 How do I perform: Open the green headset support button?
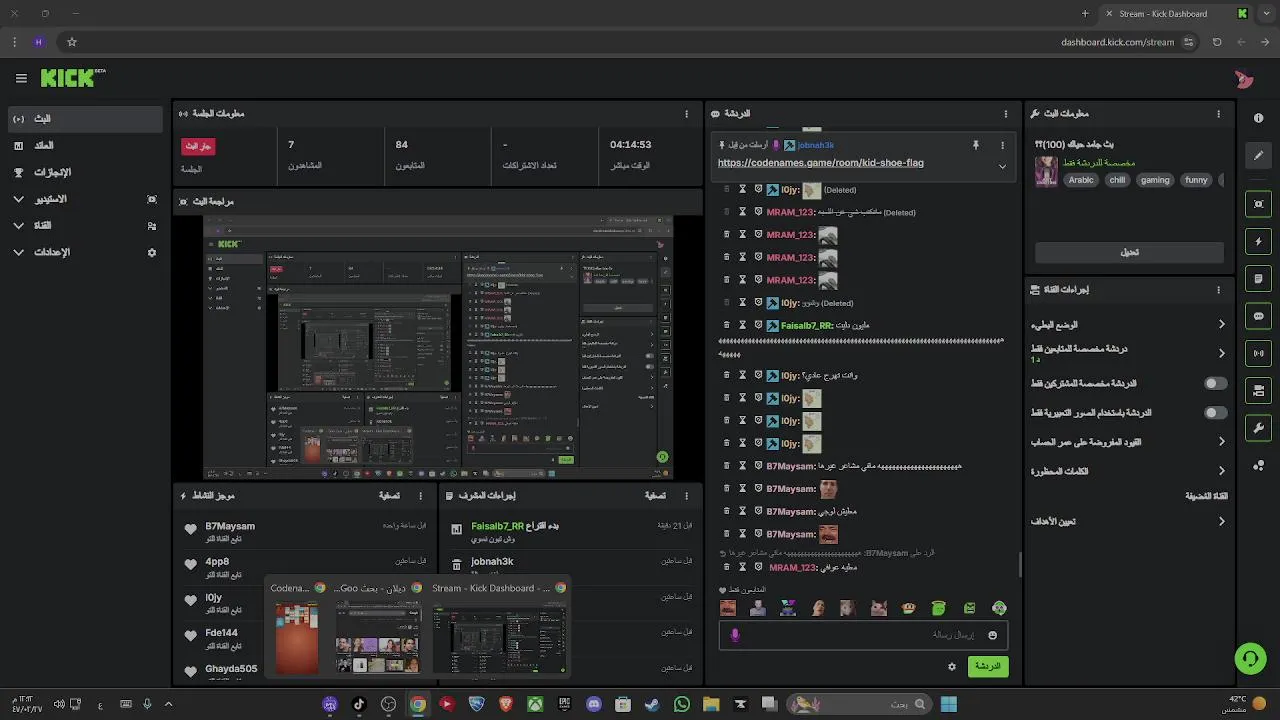click(1250, 658)
